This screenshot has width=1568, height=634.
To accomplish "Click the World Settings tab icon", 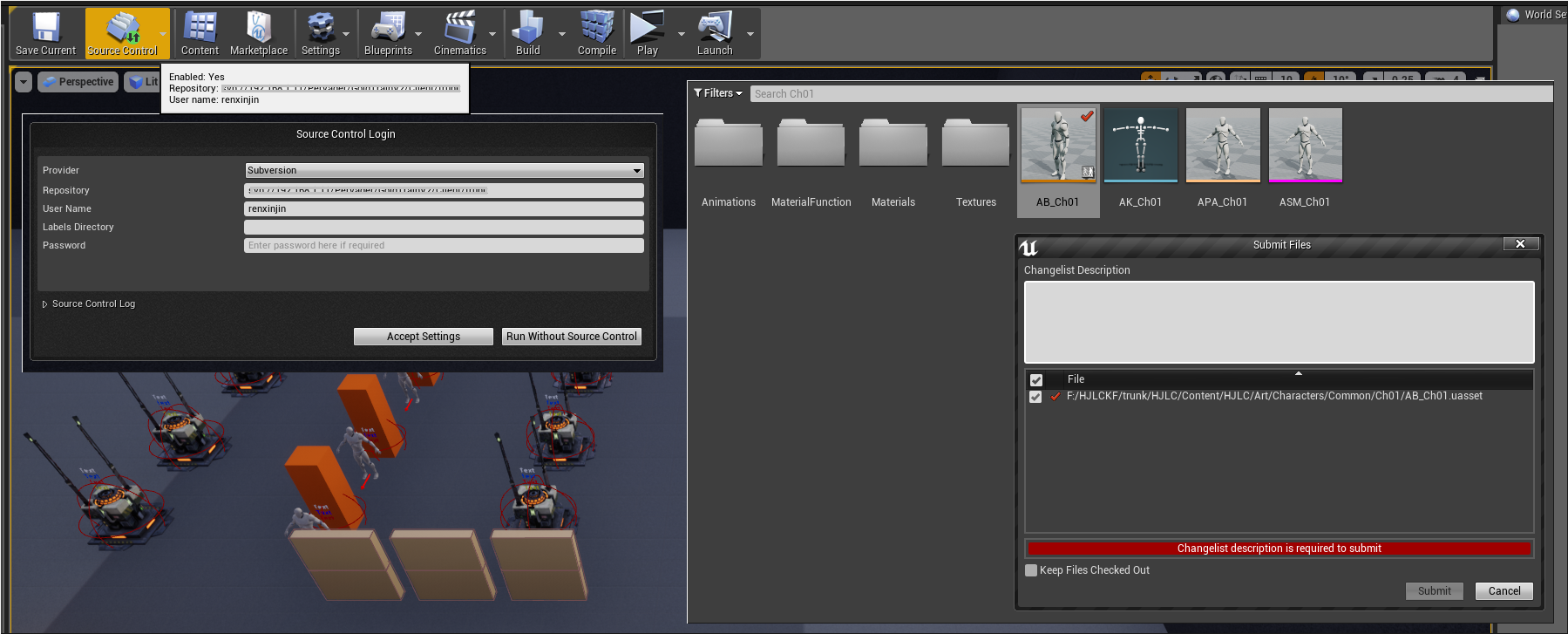I will [1513, 14].
